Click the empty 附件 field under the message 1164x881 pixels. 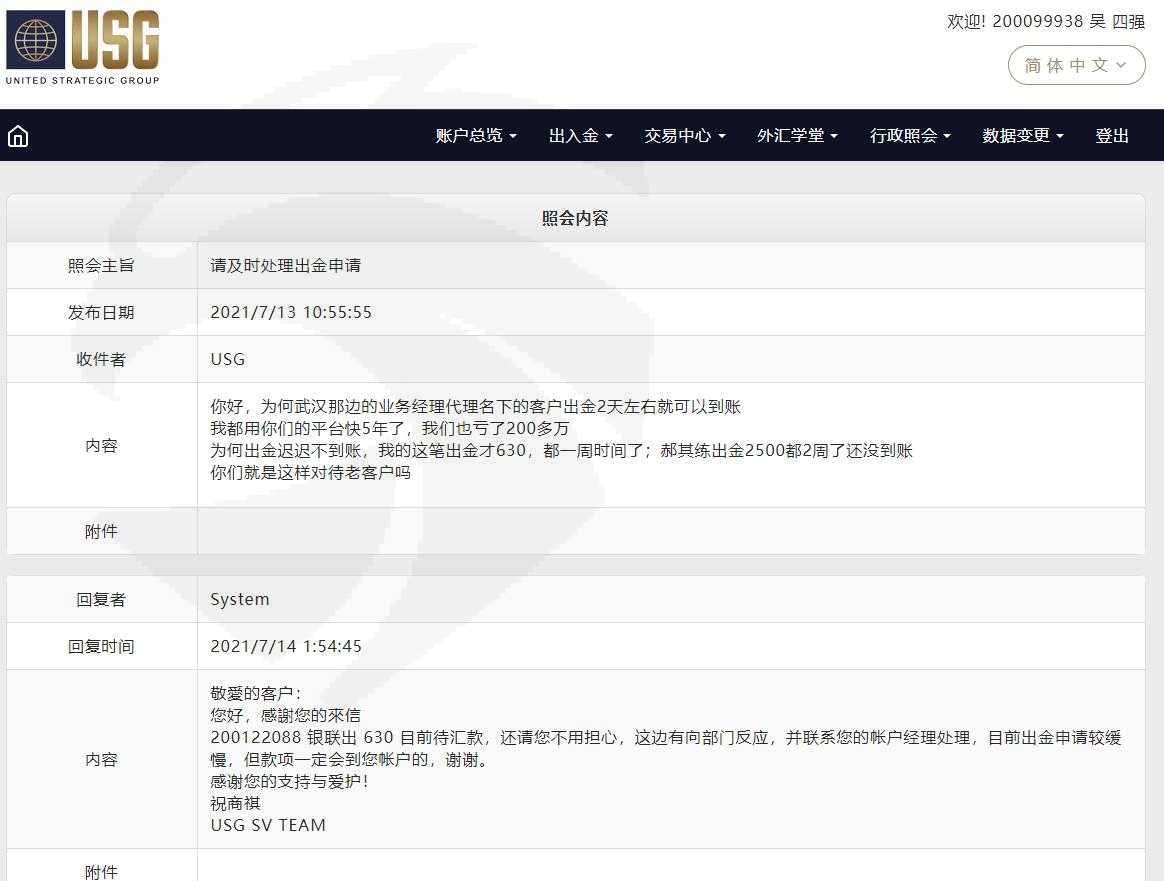pyautogui.click(x=670, y=531)
